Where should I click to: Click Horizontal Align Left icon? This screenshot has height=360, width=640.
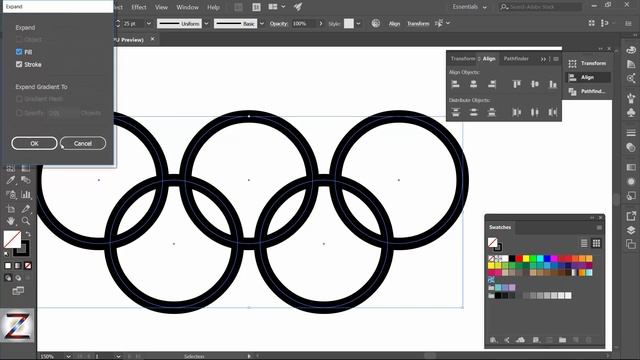[x=456, y=84]
